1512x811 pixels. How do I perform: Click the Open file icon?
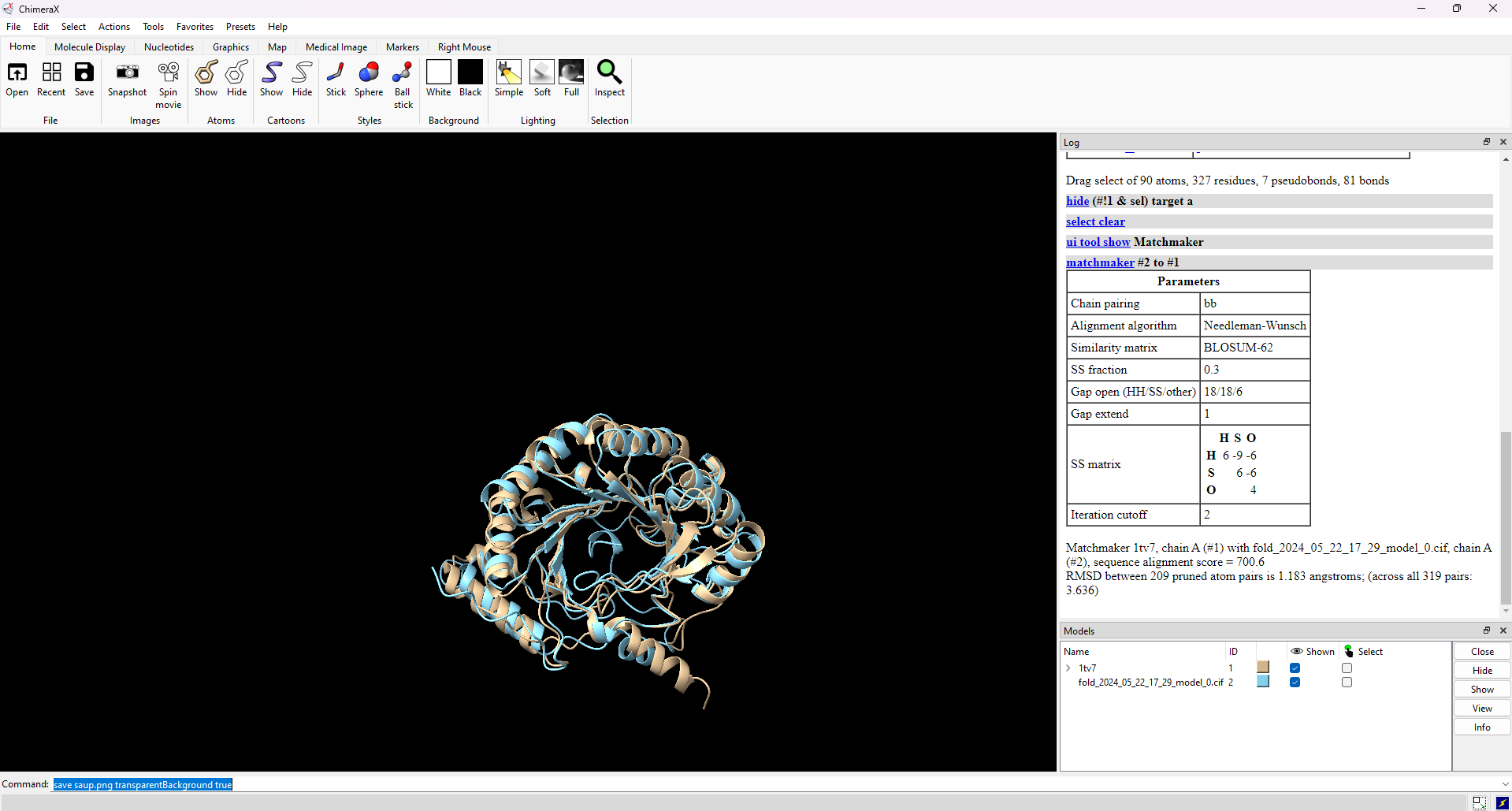point(17,73)
